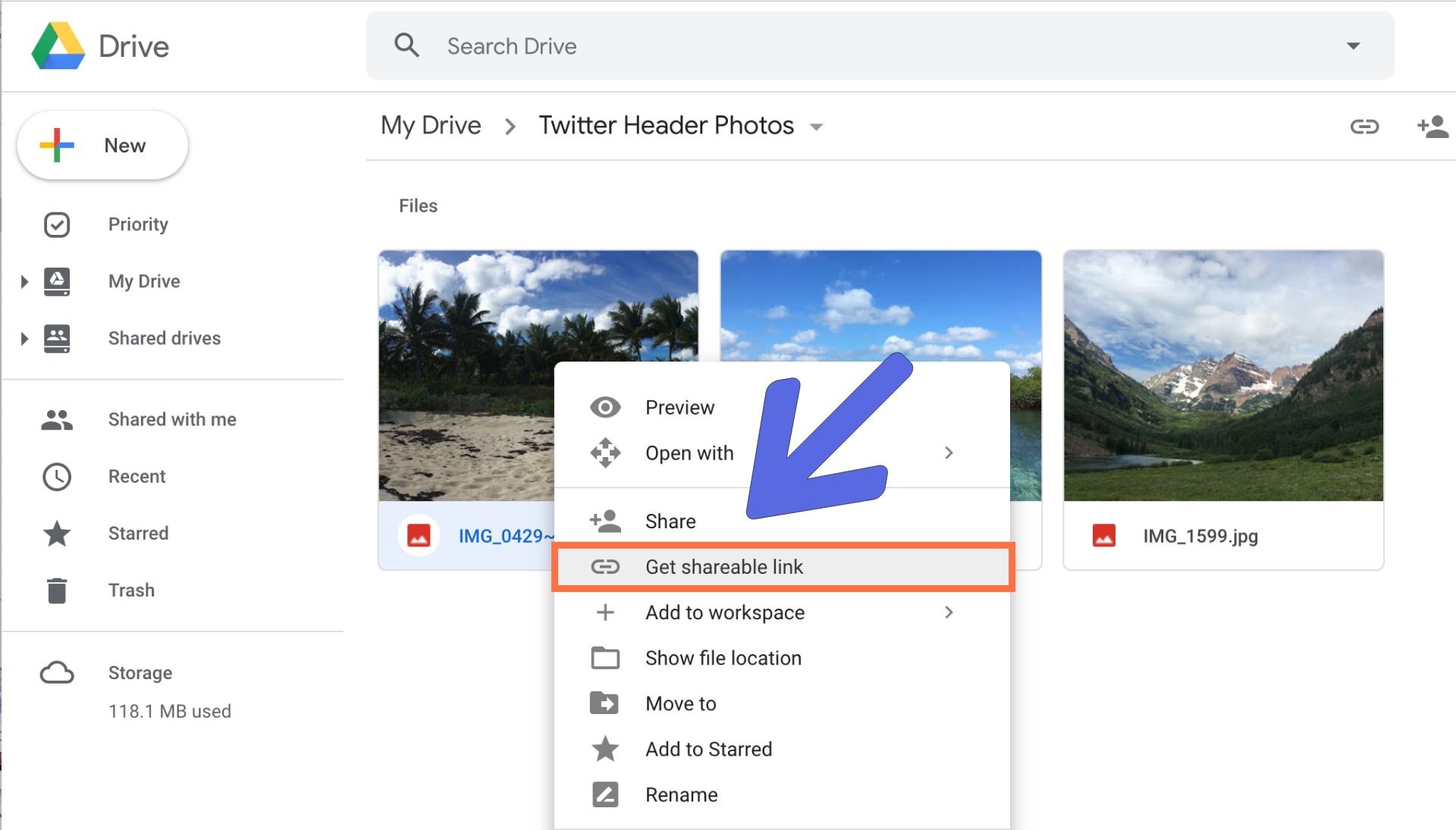The image size is (1456, 830).
Task: Expand the Shared drives tree arrow
Action: click(24, 339)
